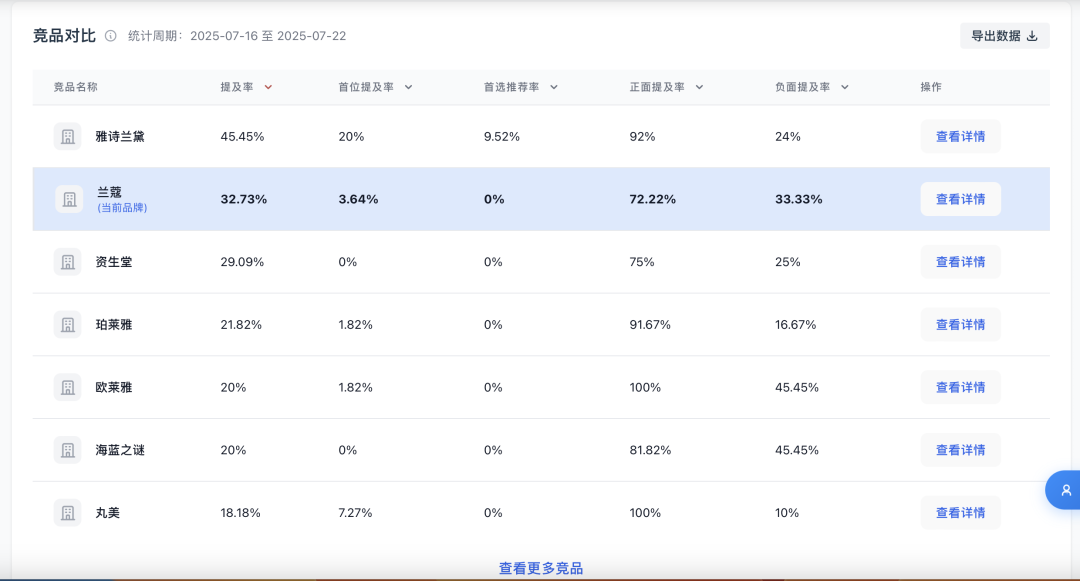The height and width of the screenshot is (581, 1080).
Task: Click the 21.82% value for 珀莱雅
Action: click(x=241, y=324)
